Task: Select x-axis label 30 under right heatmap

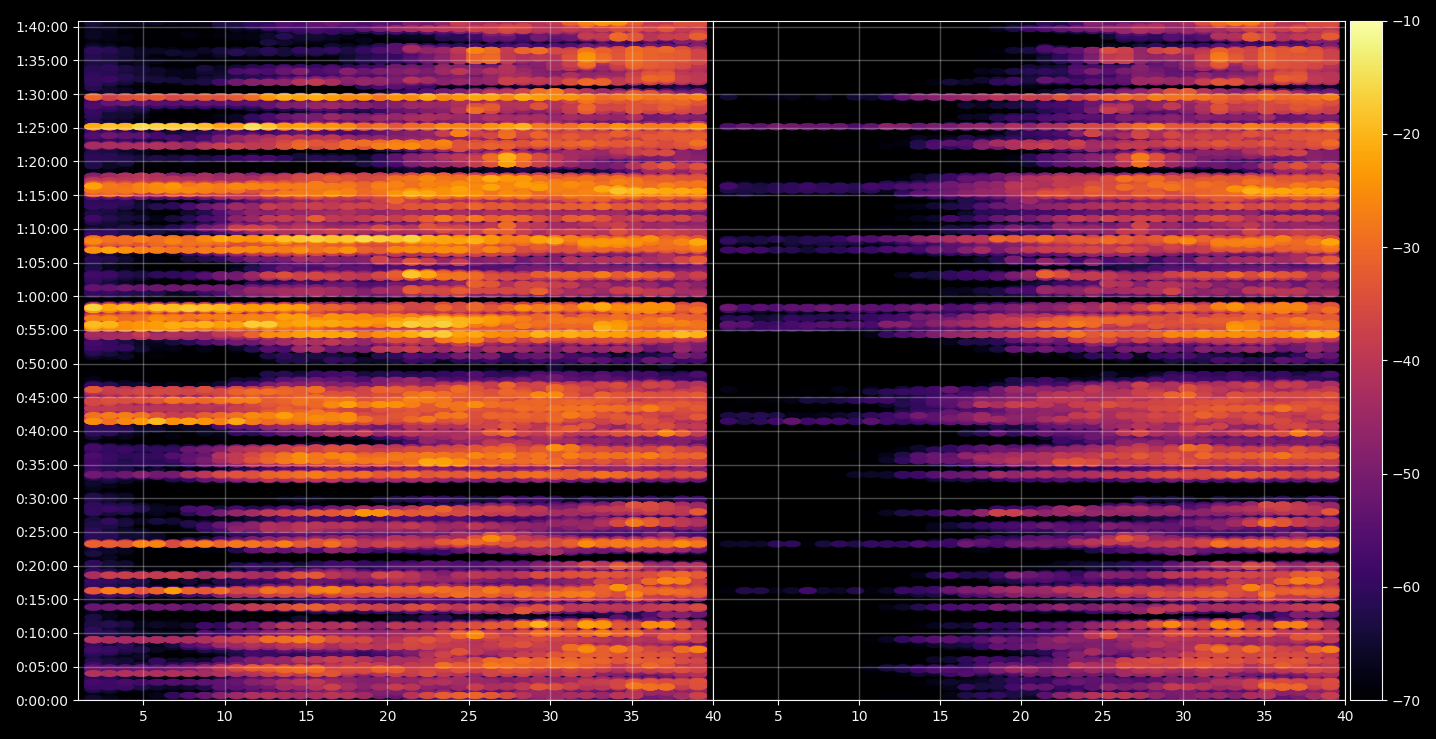Action: point(1184,717)
